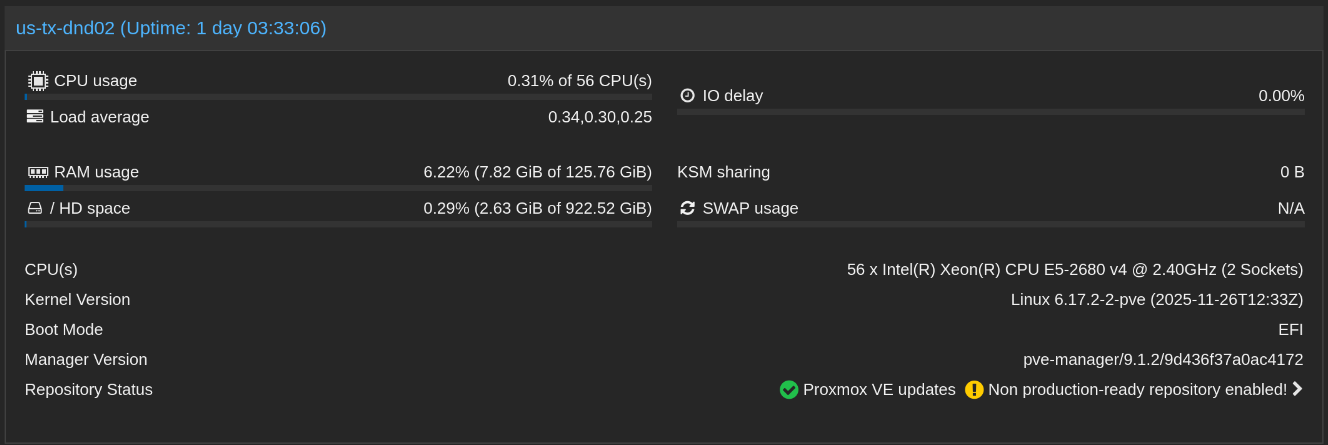Click the CPU usage chip icon

coord(37,81)
